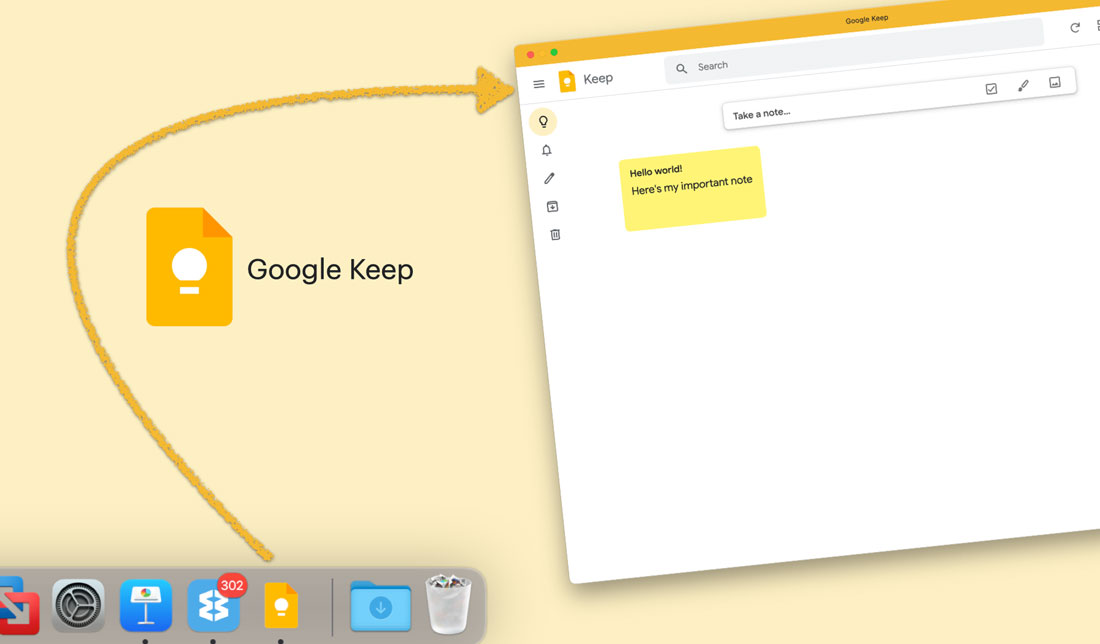The image size is (1100, 644).
Task: Select Notes via the lightbulb sidebar icon
Action: coord(544,121)
